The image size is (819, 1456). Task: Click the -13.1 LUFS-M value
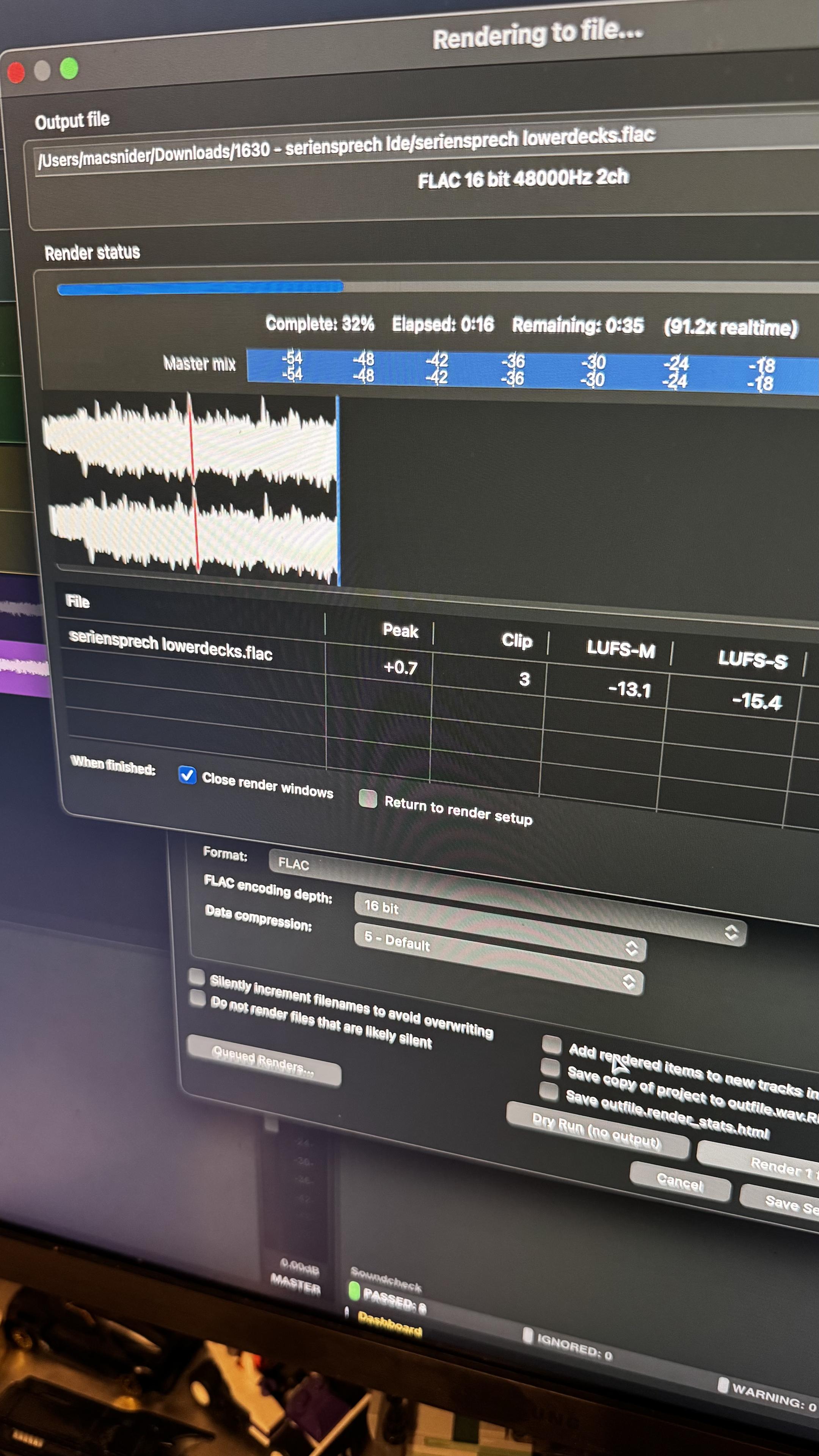pos(629,690)
